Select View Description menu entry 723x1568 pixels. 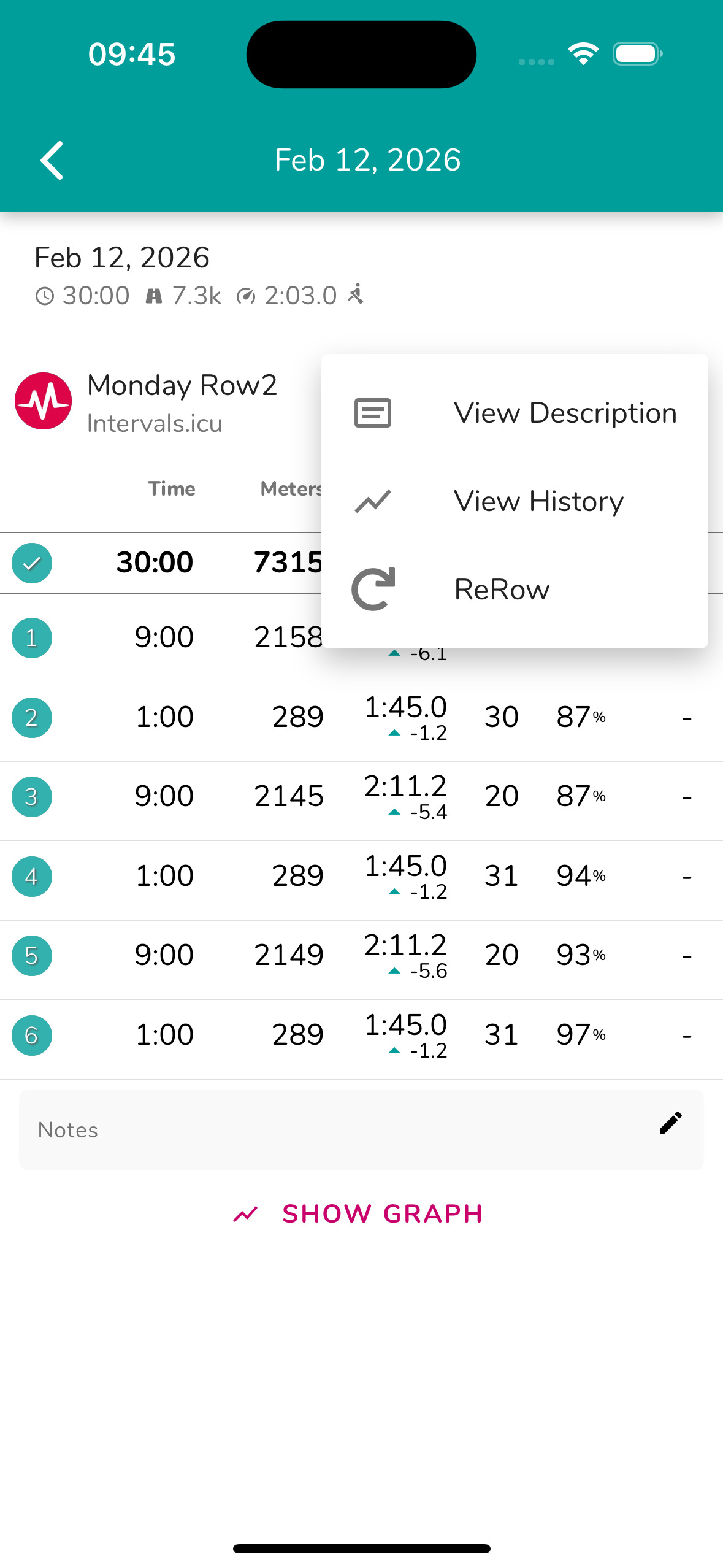[565, 413]
